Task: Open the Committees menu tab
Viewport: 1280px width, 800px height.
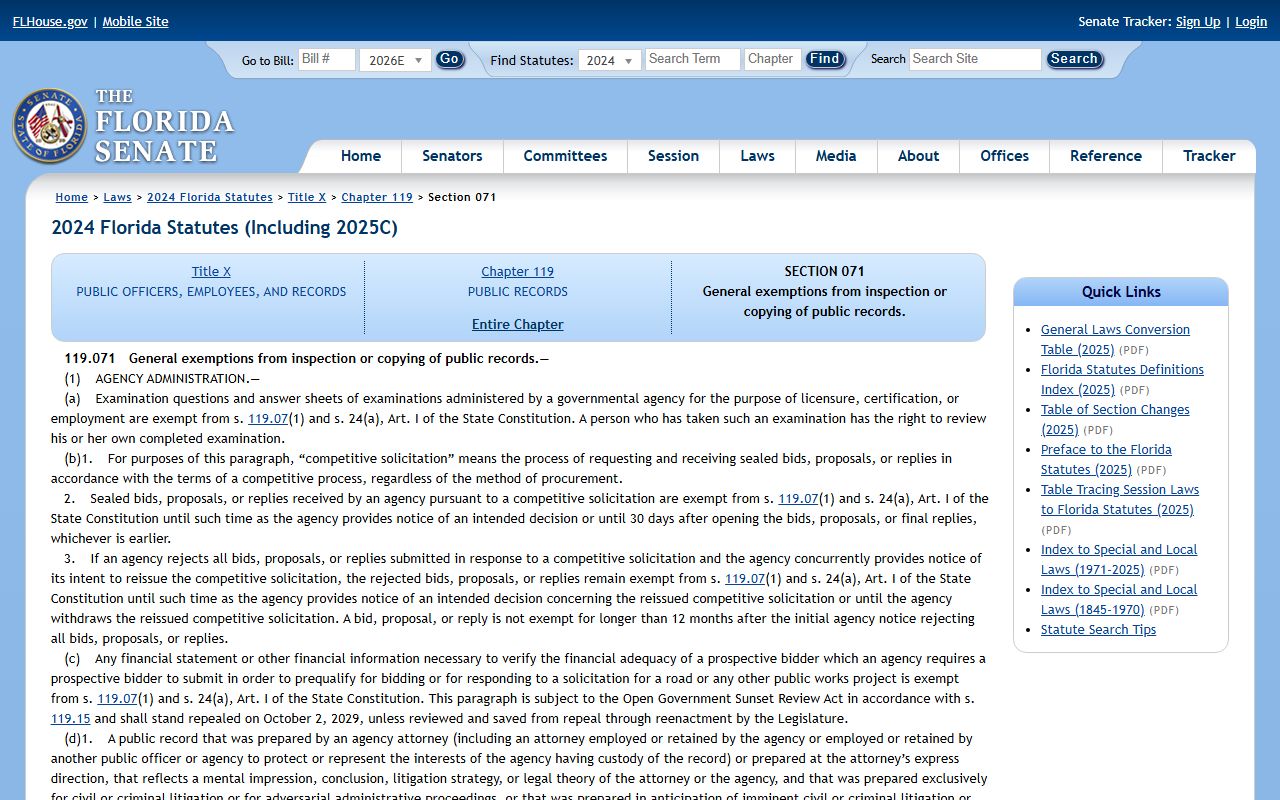Action: [x=565, y=156]
